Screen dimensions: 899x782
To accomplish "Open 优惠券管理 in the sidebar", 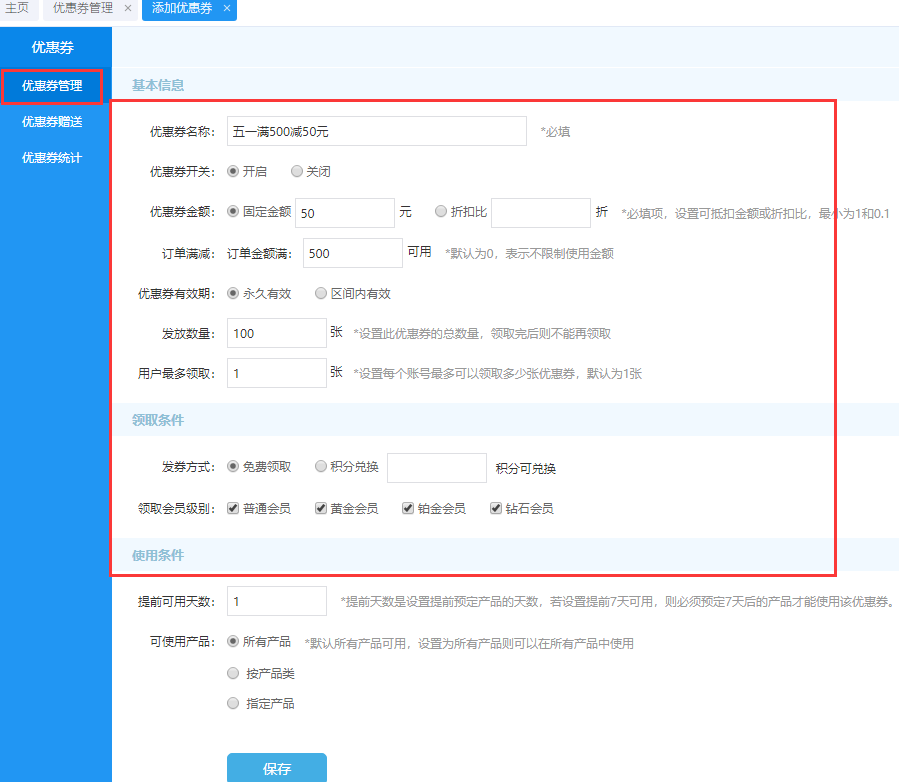I will pos(52,86).
